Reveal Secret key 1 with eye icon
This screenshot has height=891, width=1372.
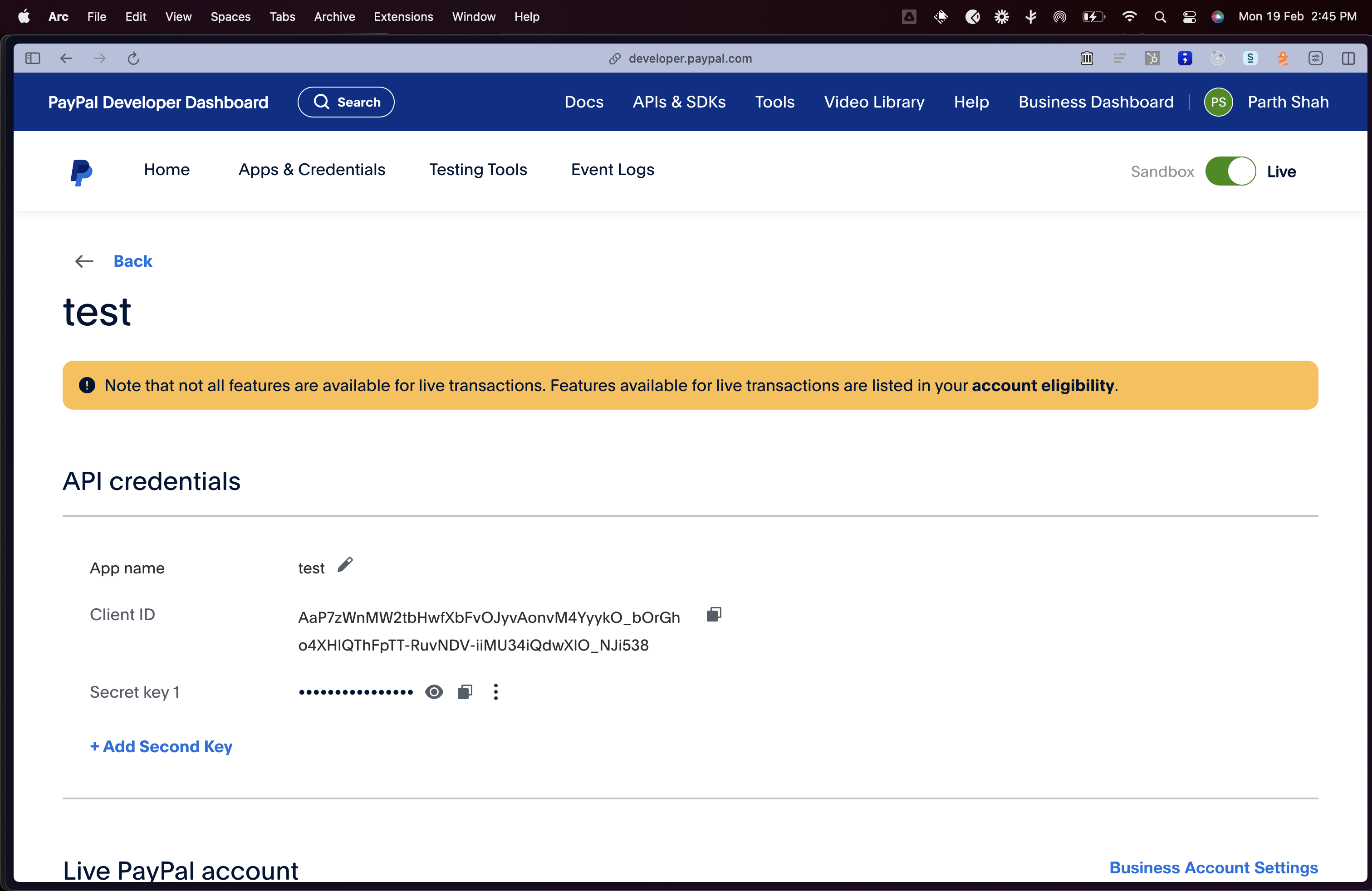(x=433, y=691)
